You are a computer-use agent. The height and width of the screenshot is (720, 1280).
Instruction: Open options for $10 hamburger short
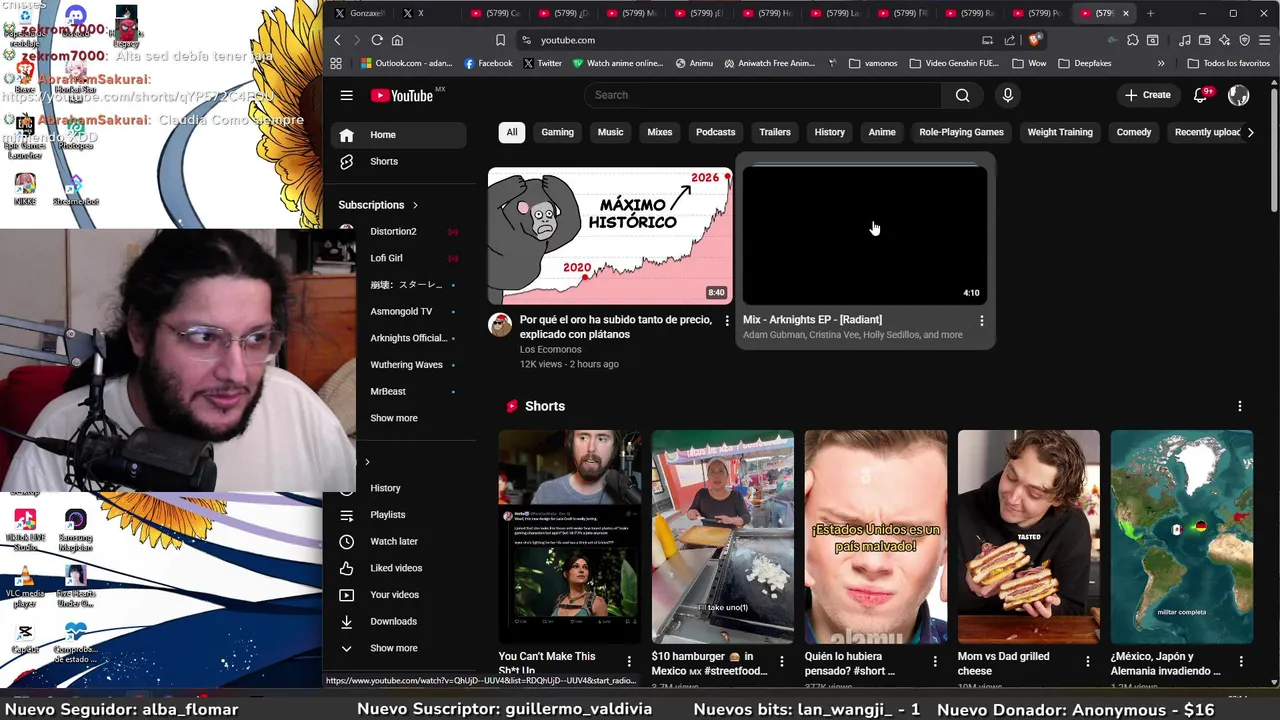[782, 661]
